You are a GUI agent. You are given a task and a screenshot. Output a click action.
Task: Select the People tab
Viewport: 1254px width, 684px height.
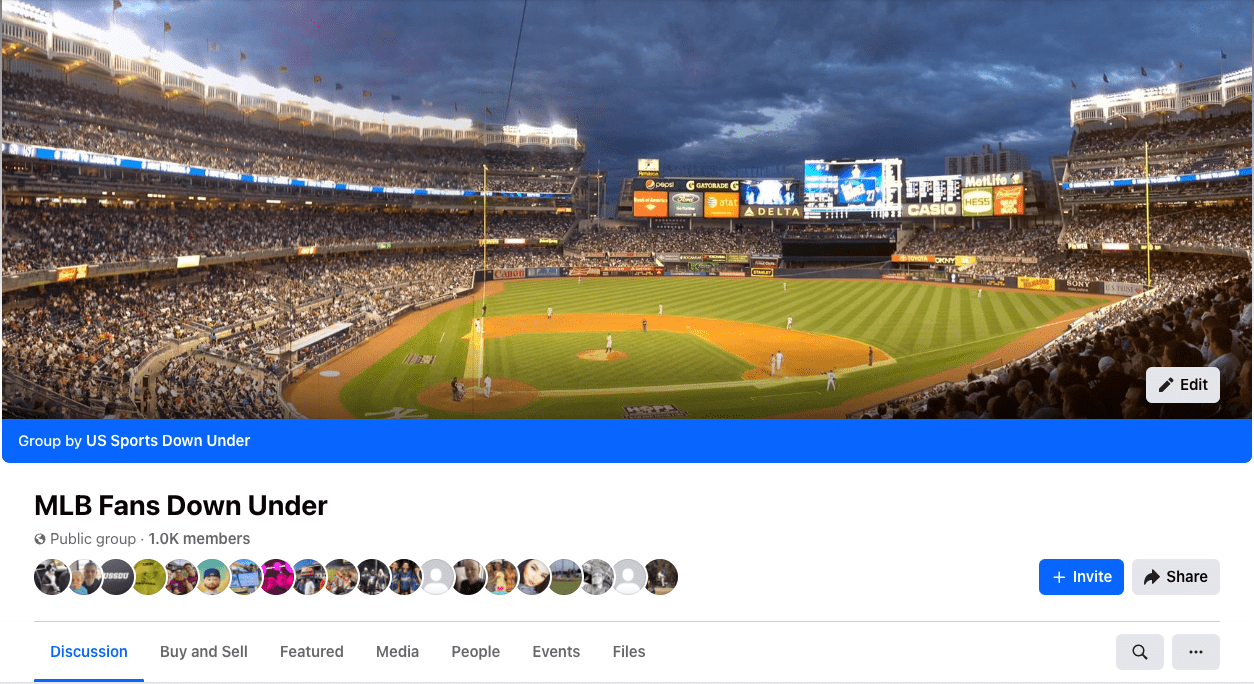click(x=475, y=652)
